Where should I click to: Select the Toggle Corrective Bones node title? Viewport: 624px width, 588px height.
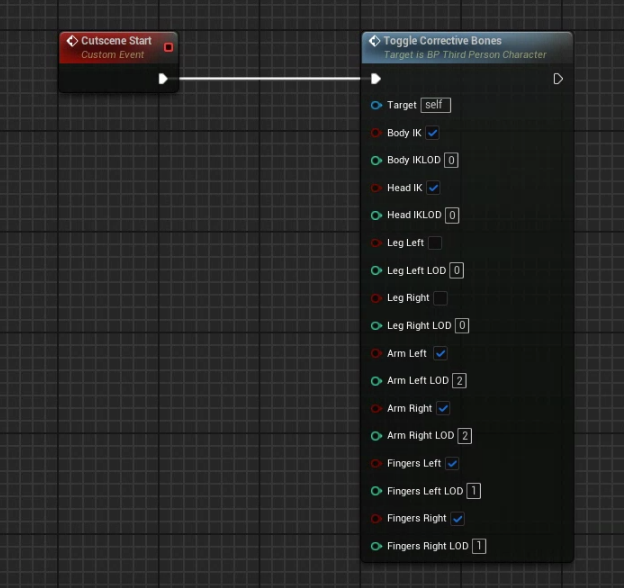[x=443, y=41]
